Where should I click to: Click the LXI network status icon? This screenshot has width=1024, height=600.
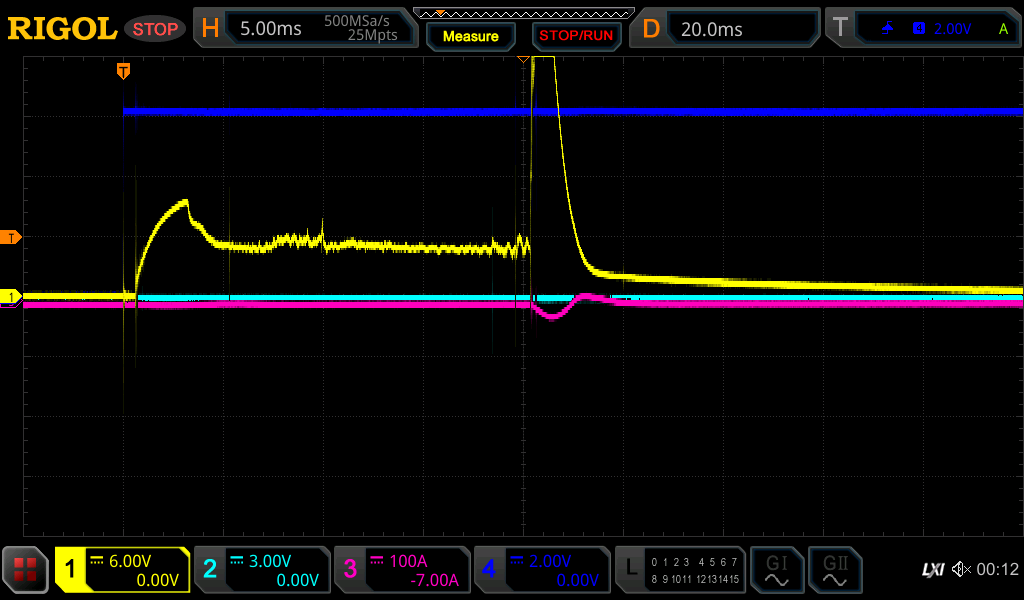pyautogui.click(x=931, y=570)
